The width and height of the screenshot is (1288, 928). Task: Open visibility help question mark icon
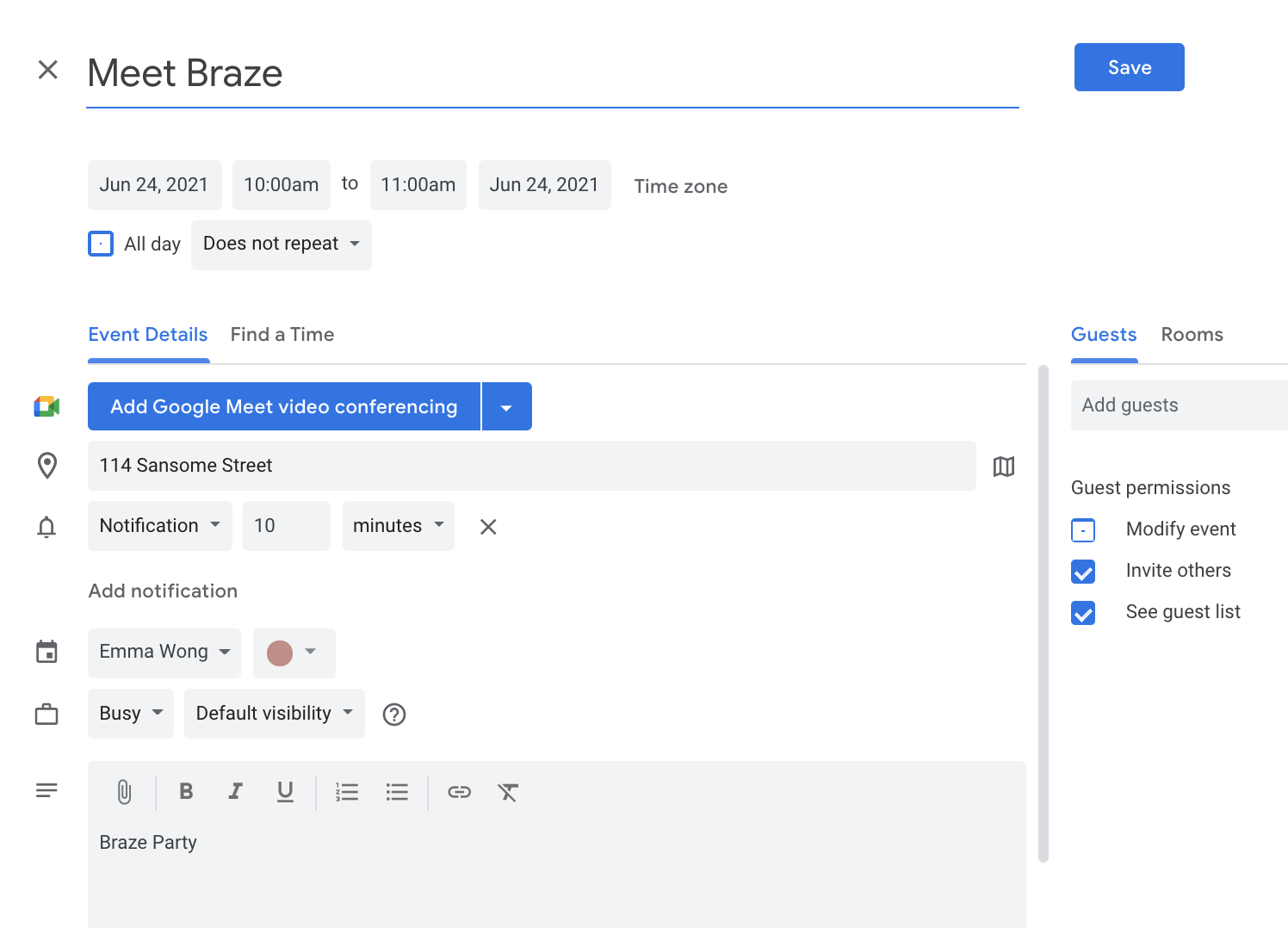[394, 715]
